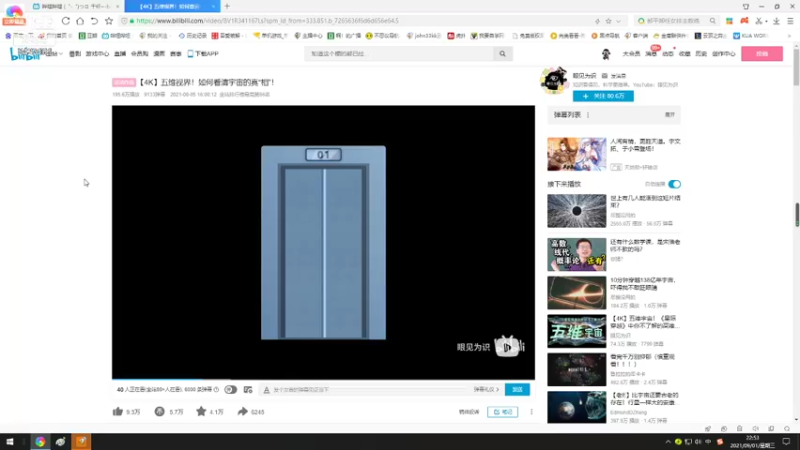
Task: Open danmaku font style 'A' icon
Action: click(266, 390)
